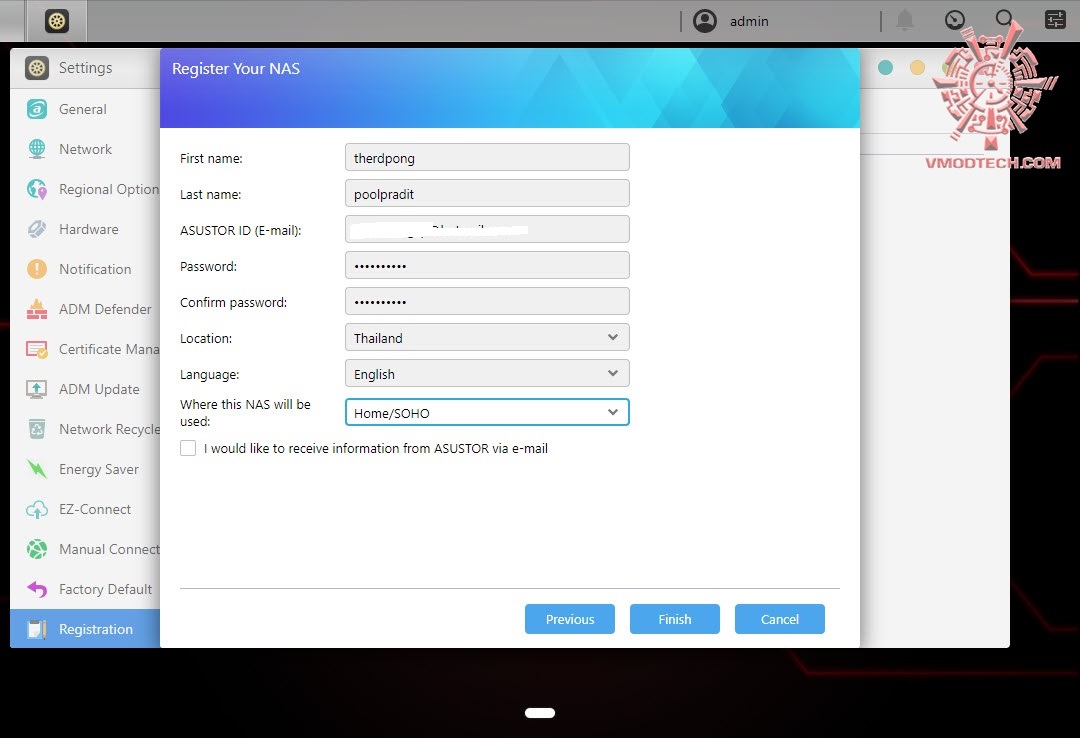Click the Confirm password field
Screen dimensions: 1080x738
[x=487, y=301]
